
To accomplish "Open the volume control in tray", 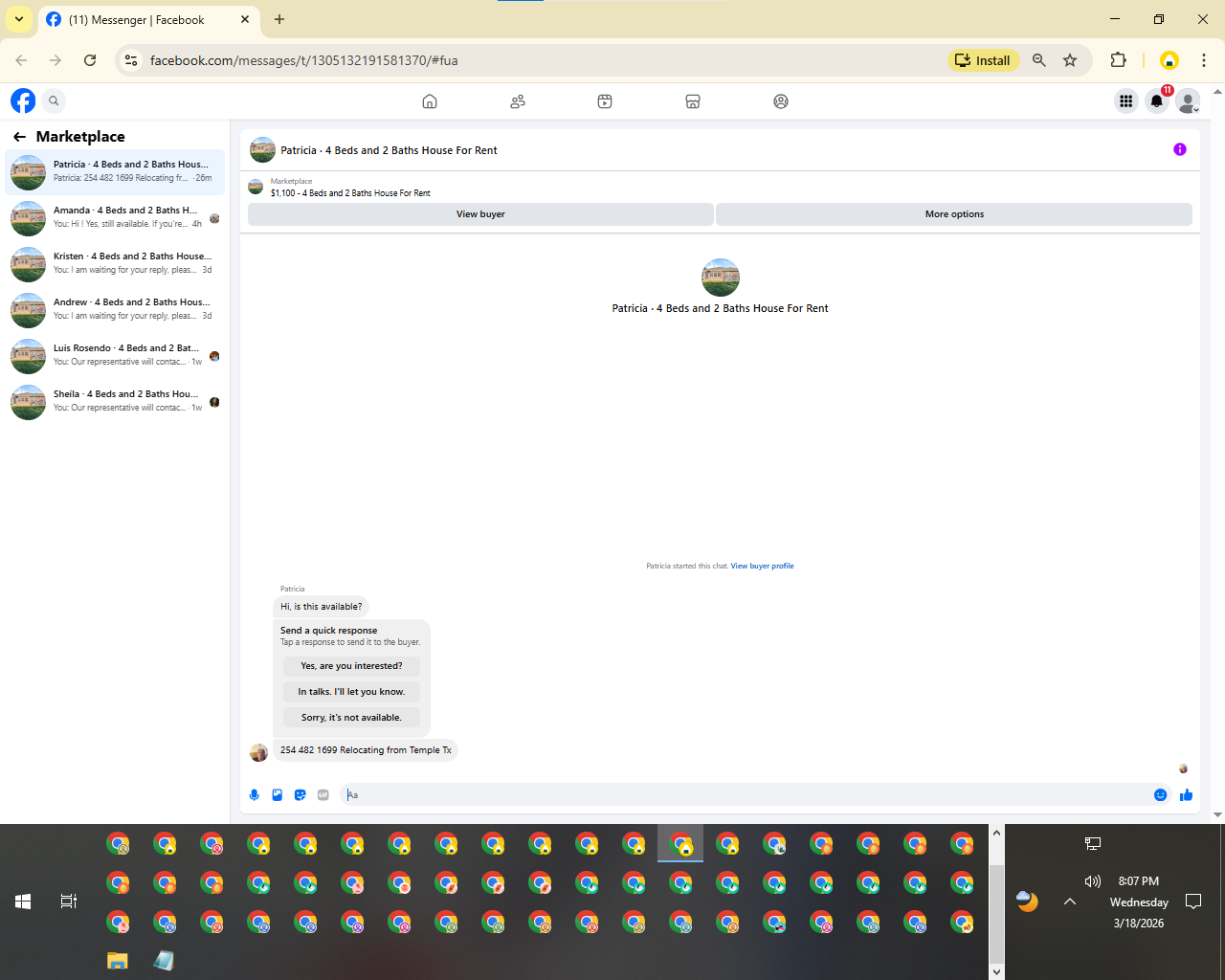I will tap(1092, 881).
